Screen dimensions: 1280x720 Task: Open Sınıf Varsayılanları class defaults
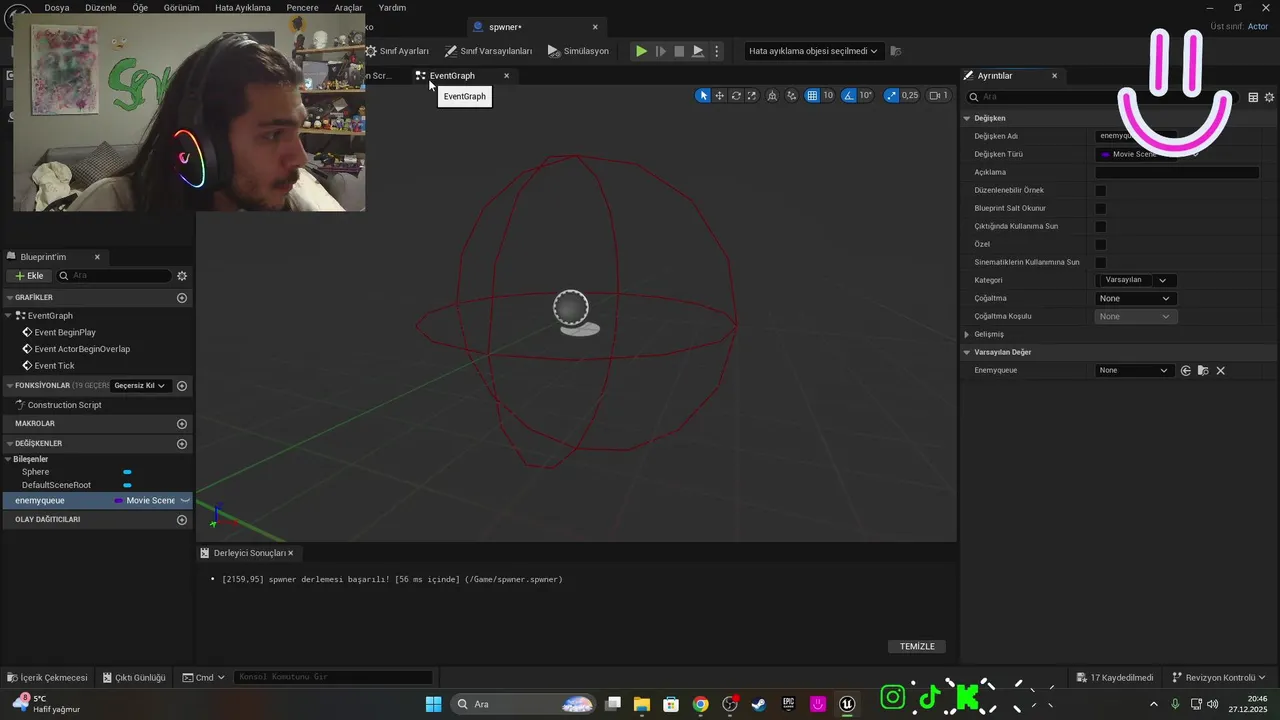coord(488,51)
